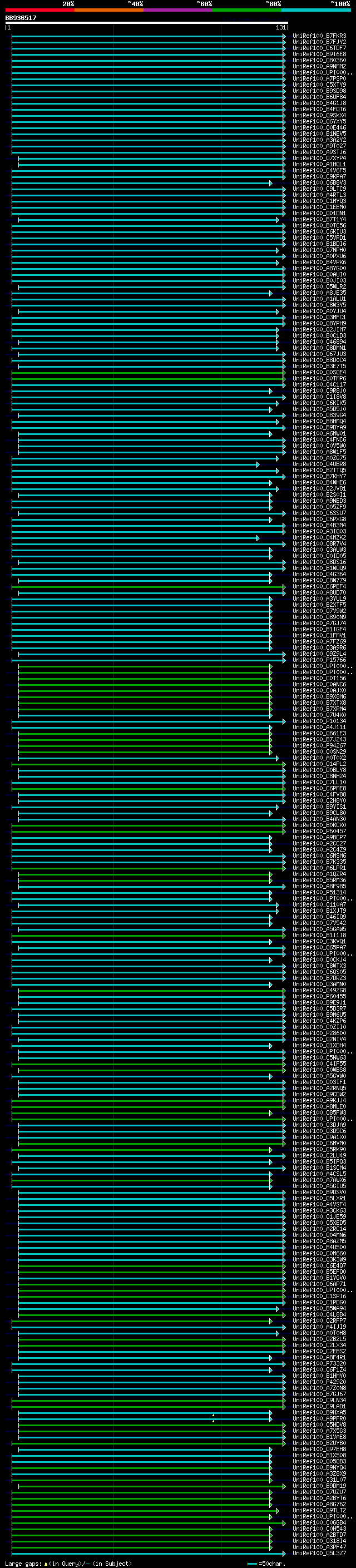Click the green ~80% identity color segment
Viewport: 356px width, 1568px height.
click(246, 10)
